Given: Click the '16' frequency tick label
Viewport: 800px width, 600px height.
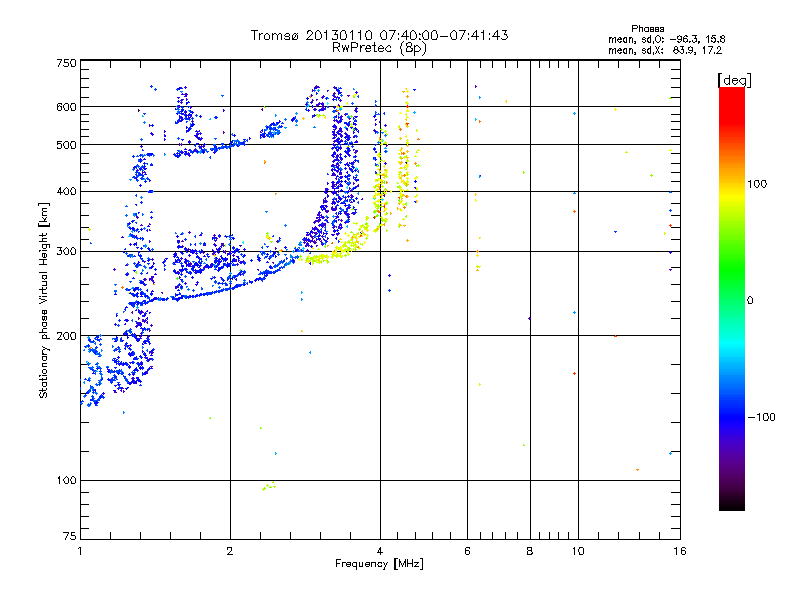Looking at the screenshot, I should 680,551.
